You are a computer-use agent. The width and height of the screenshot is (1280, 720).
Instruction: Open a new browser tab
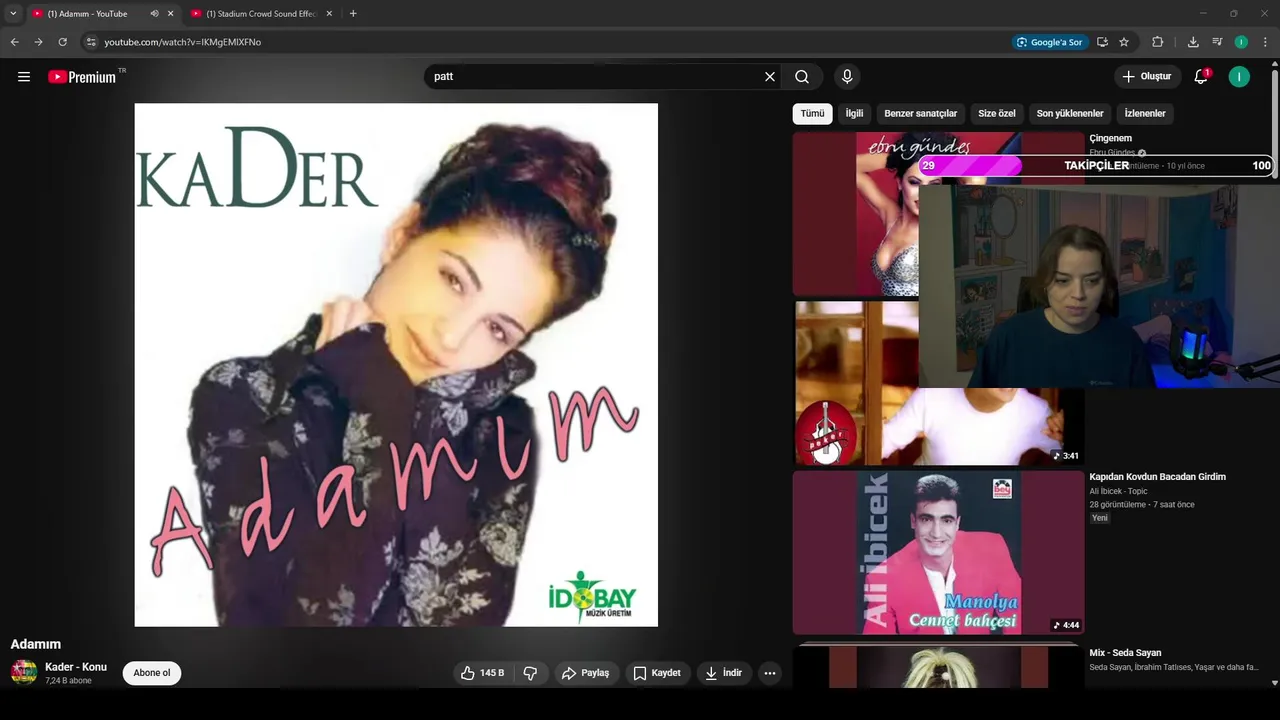tap(353, 14)
